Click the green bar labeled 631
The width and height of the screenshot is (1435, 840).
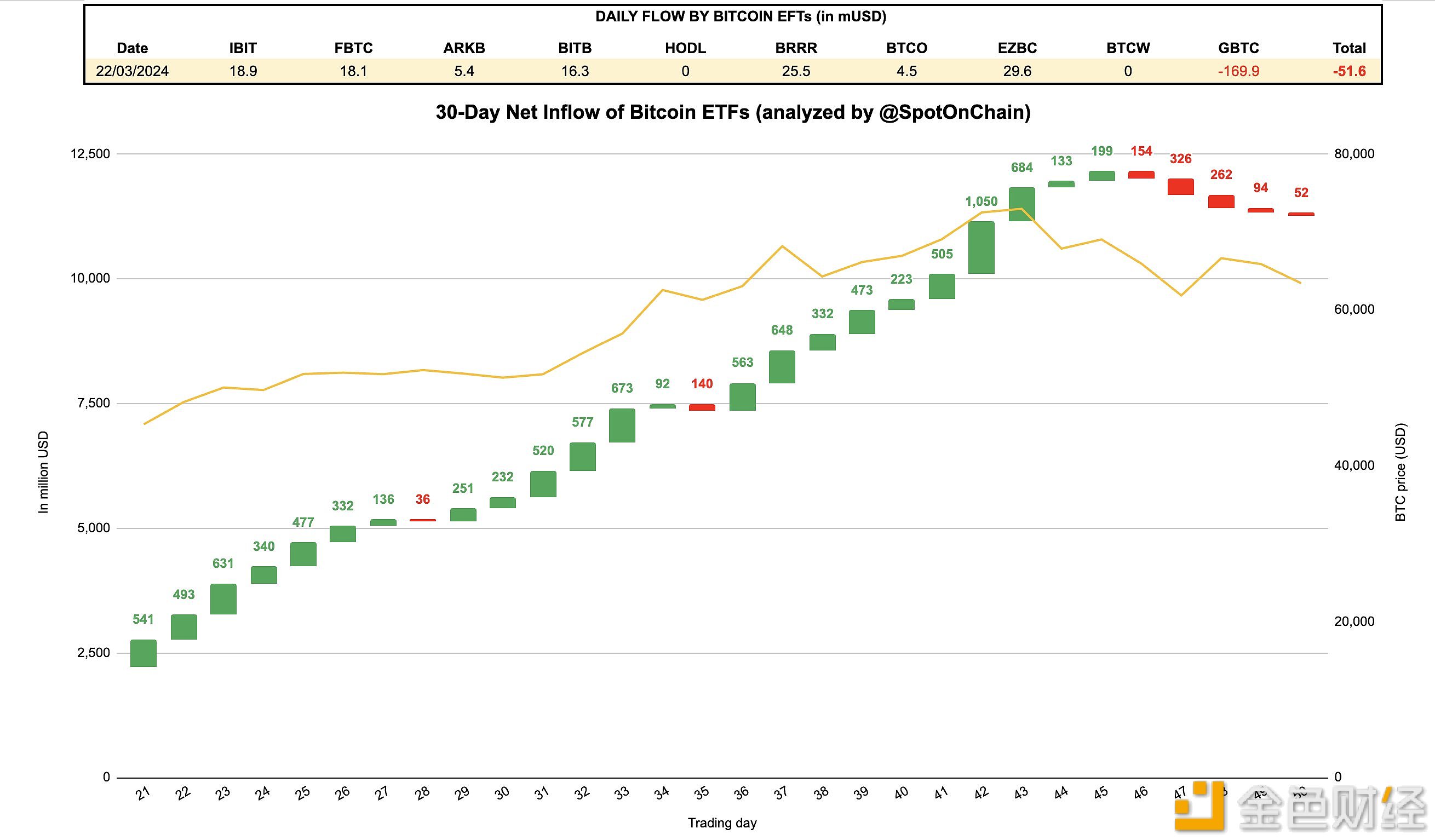223,599
